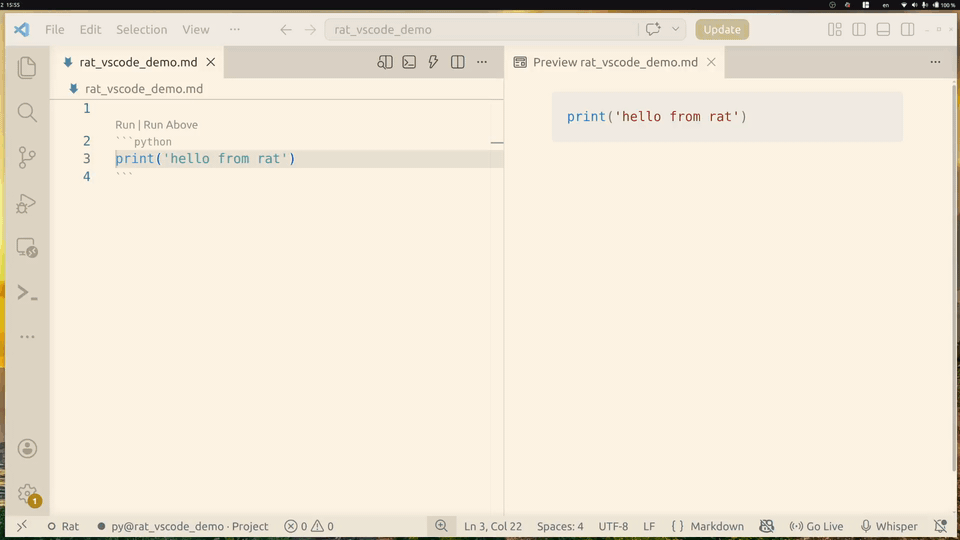960x540 pixels.
Task: Open the Source Control view
Action: (x=27, y=157)
